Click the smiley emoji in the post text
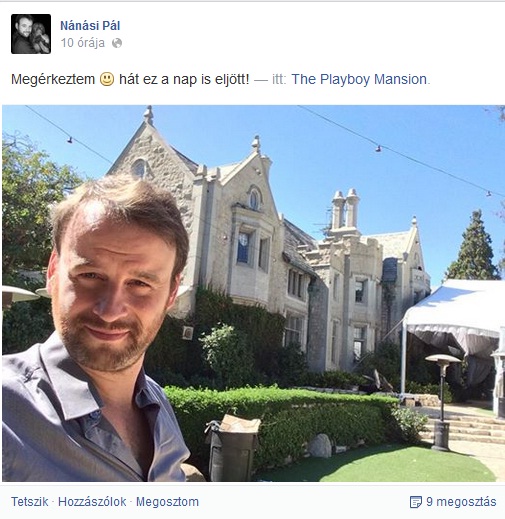The width and height of the screenshot is (505, 519). coord(107,79)
